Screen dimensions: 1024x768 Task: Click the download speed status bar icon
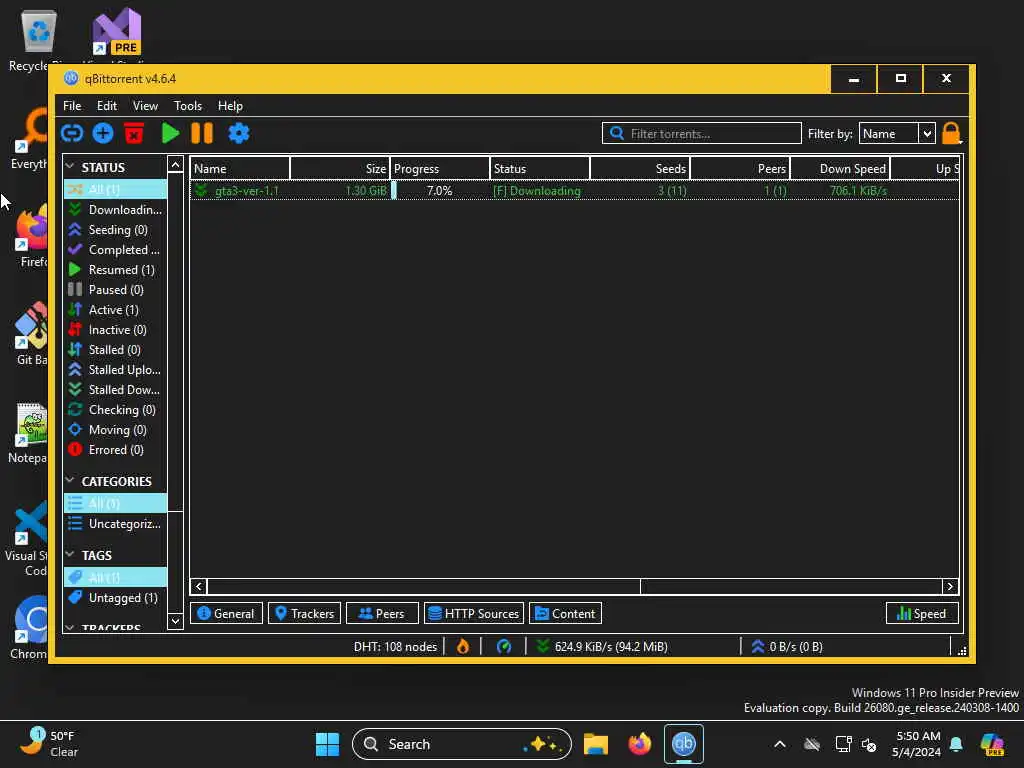coord(542,647)
